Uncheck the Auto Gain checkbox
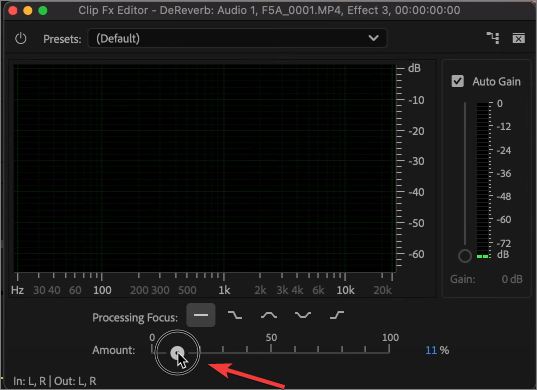The image size is (537, 390). (x=458, y=81)
